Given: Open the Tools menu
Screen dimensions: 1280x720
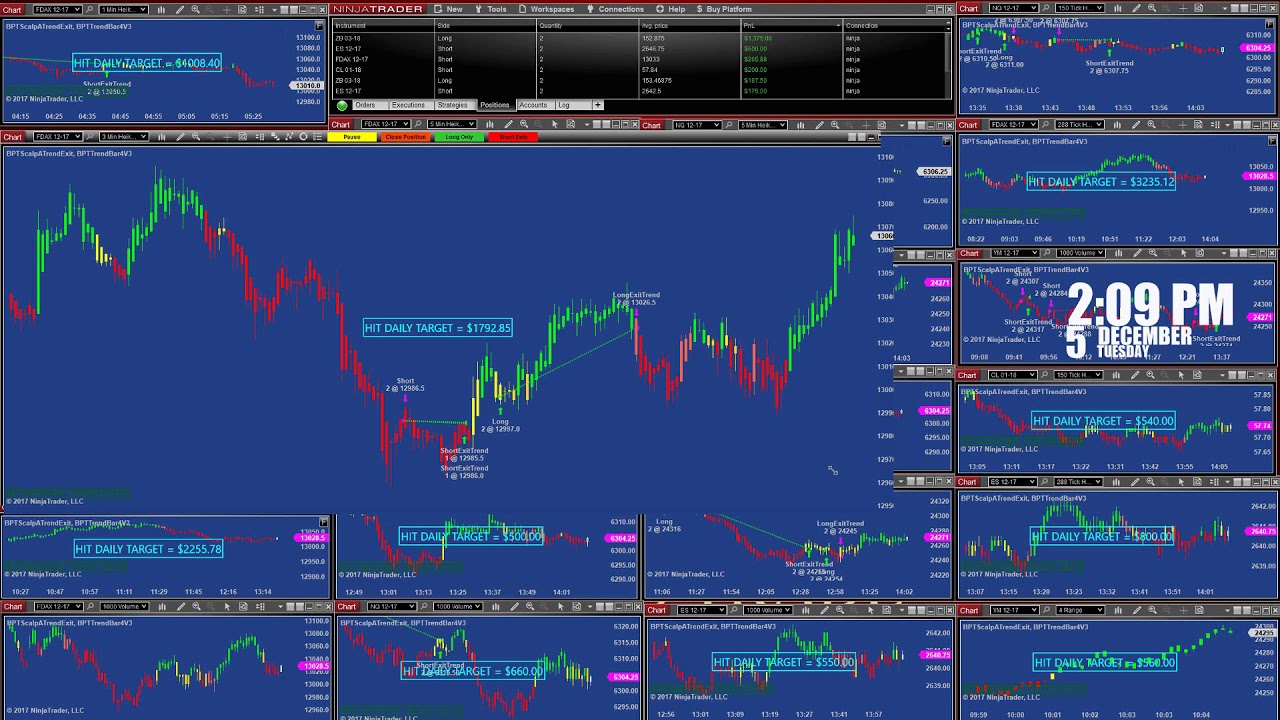Looking at the screenshot, I should (491, 9).
